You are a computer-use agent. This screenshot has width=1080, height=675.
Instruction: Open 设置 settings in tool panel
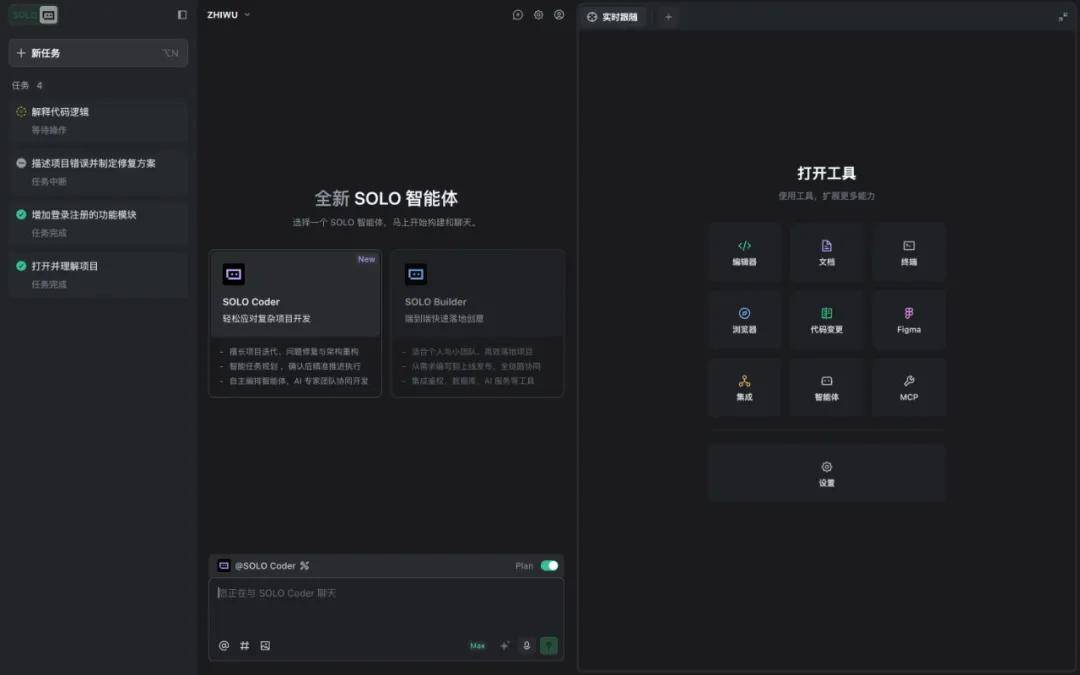click(827, 473)
